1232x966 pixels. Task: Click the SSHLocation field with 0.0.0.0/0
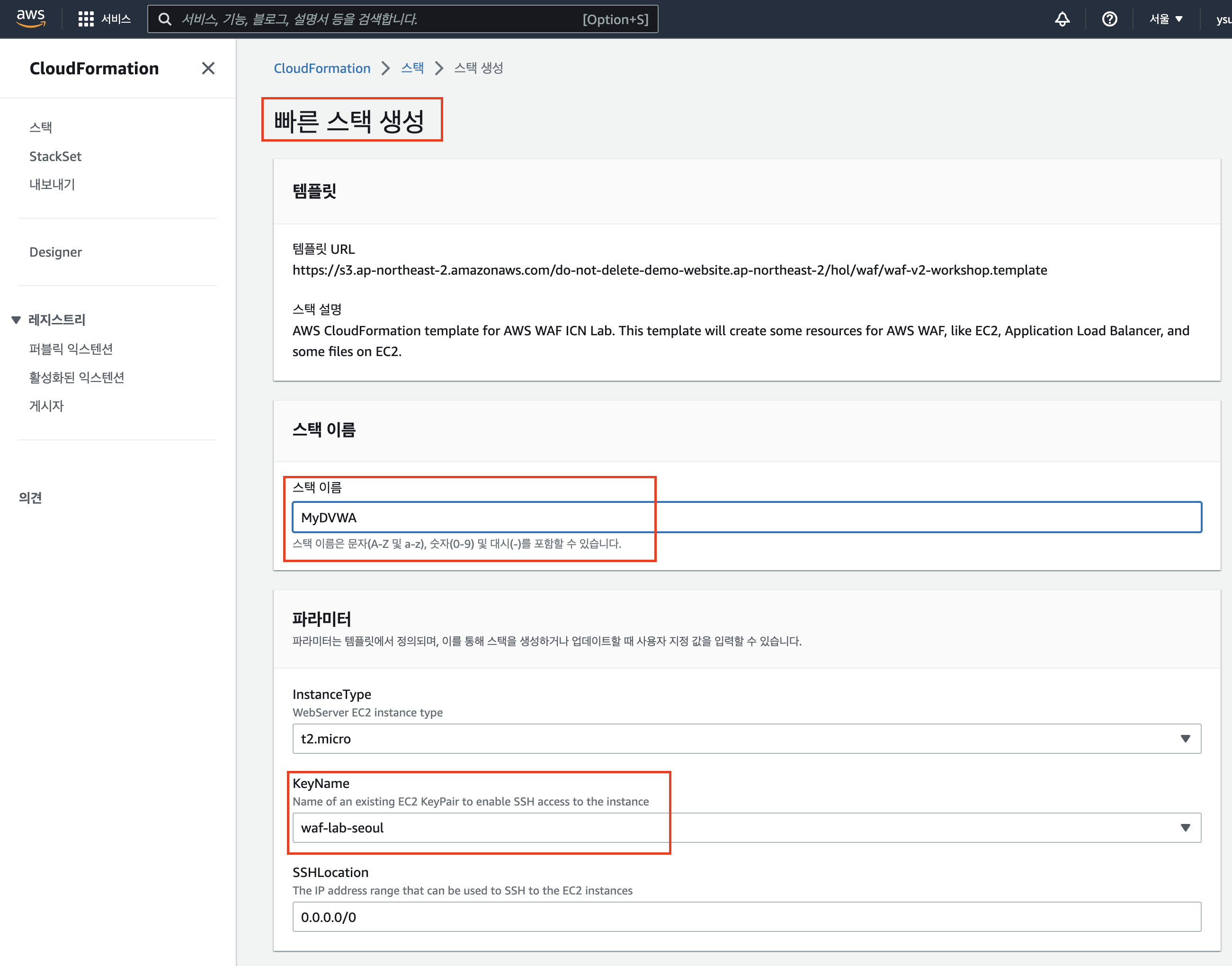[746, 917]
